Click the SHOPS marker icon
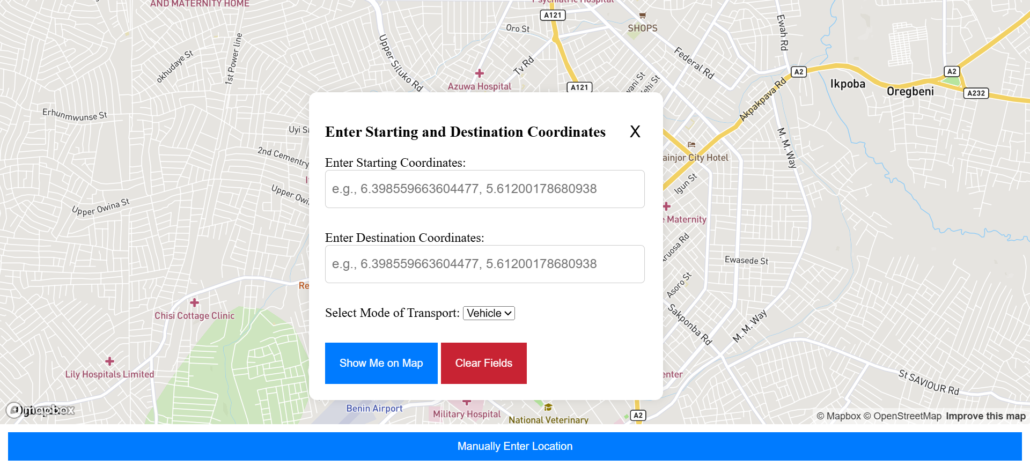The height and width of the screenshot is (466, 1030). [642, 15]
